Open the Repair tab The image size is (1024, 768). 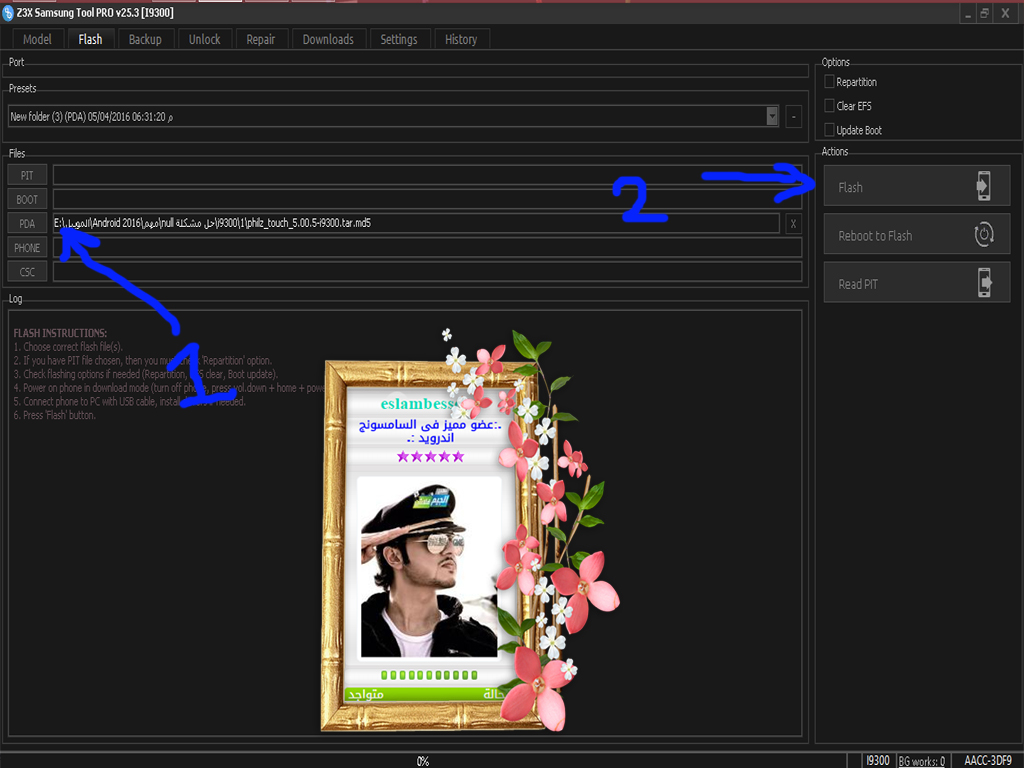tap(261, 39)
